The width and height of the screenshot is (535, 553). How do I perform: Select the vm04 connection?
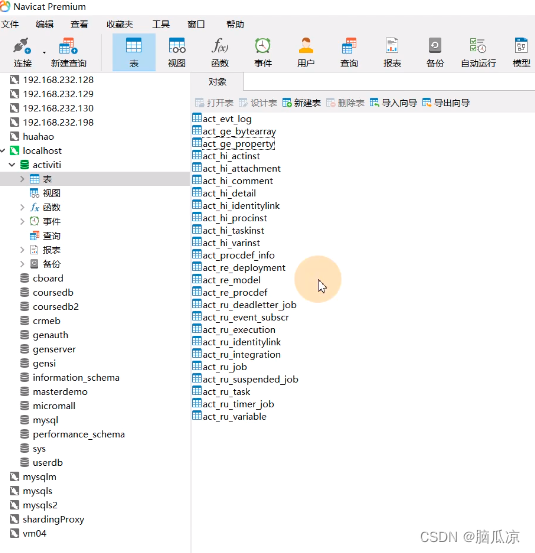click(28, 533)
